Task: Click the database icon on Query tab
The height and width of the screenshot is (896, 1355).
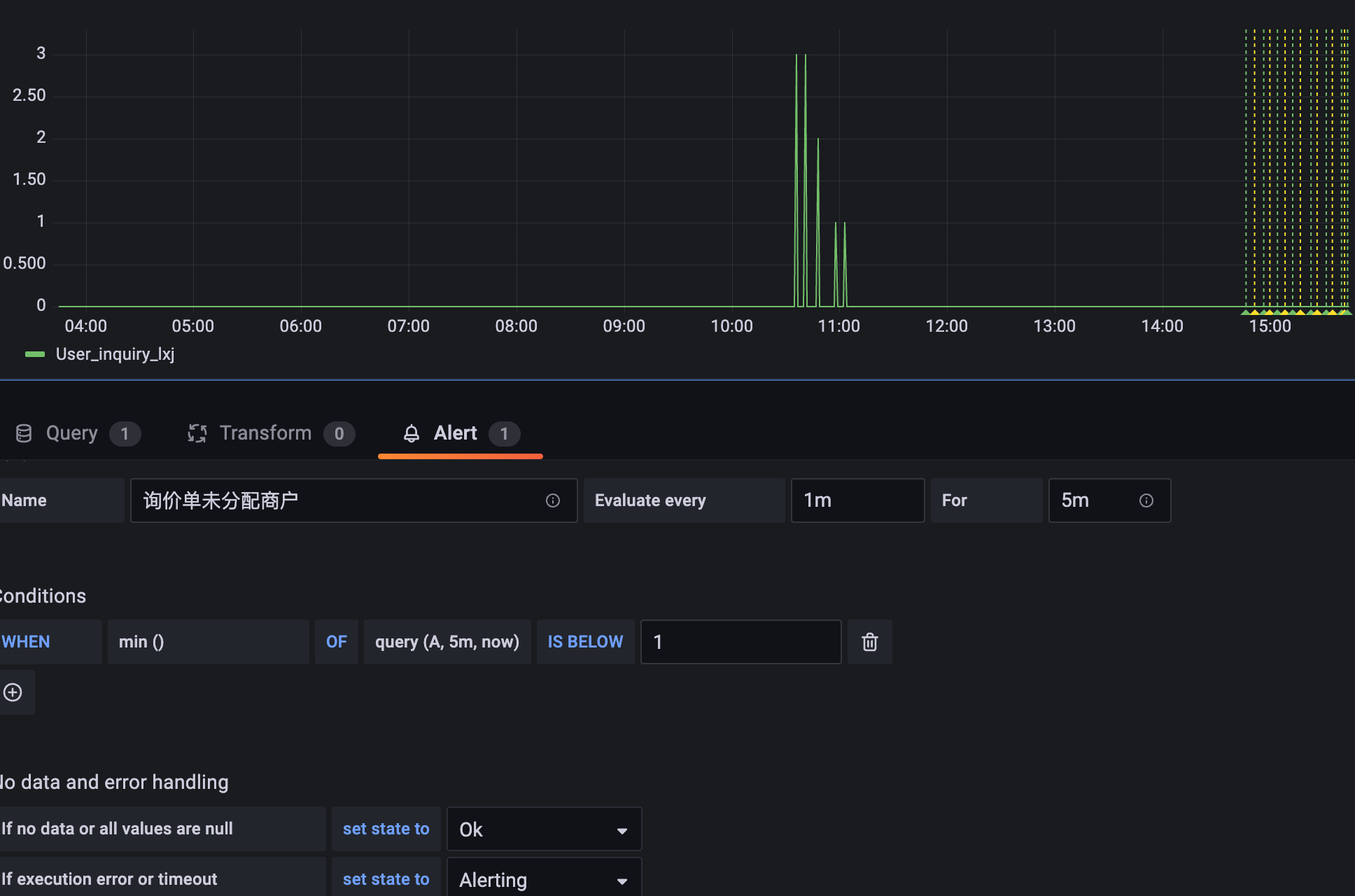Action: (24, 433)
